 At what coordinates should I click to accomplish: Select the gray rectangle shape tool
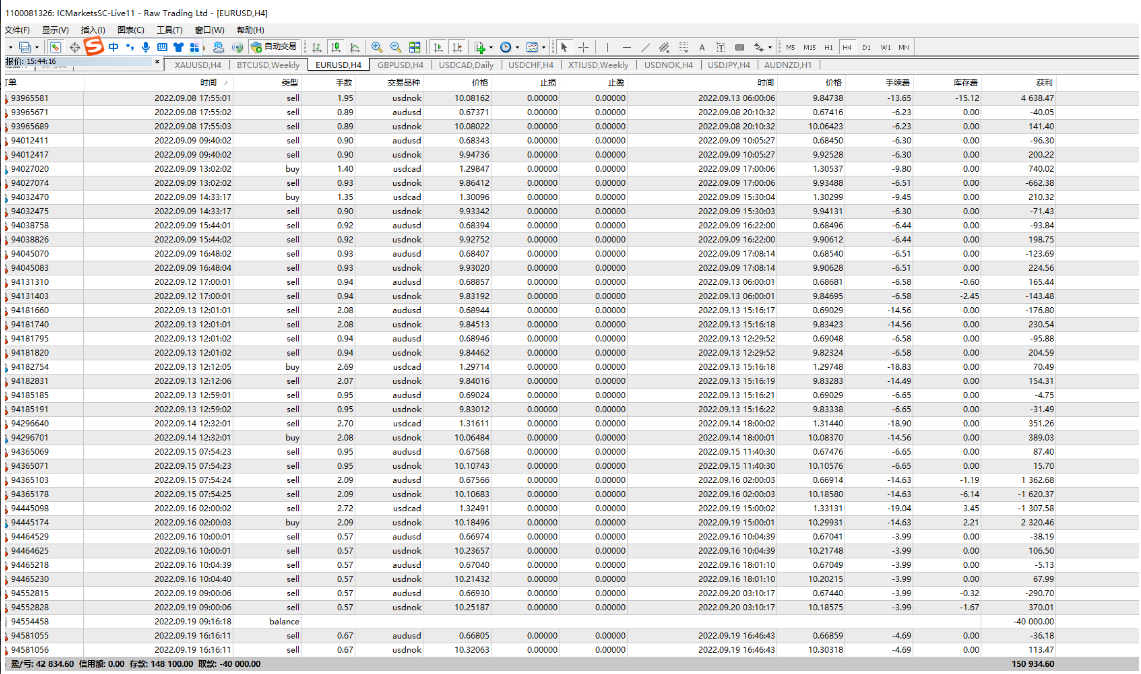739,47
